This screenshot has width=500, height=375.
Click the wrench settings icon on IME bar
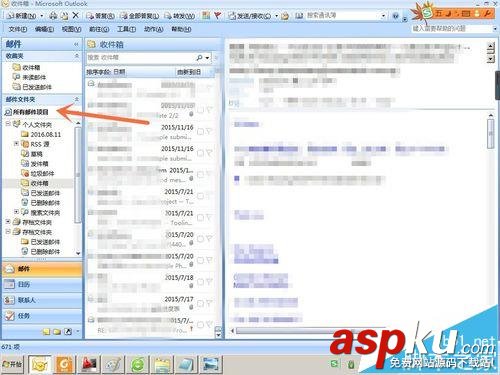click(488, 13)
